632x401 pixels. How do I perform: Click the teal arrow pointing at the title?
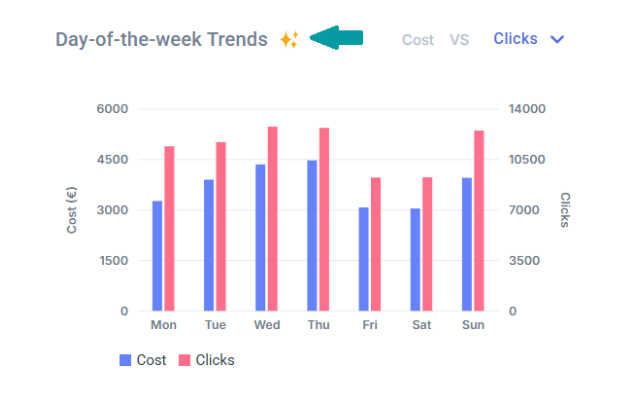(x=336, y=38)
